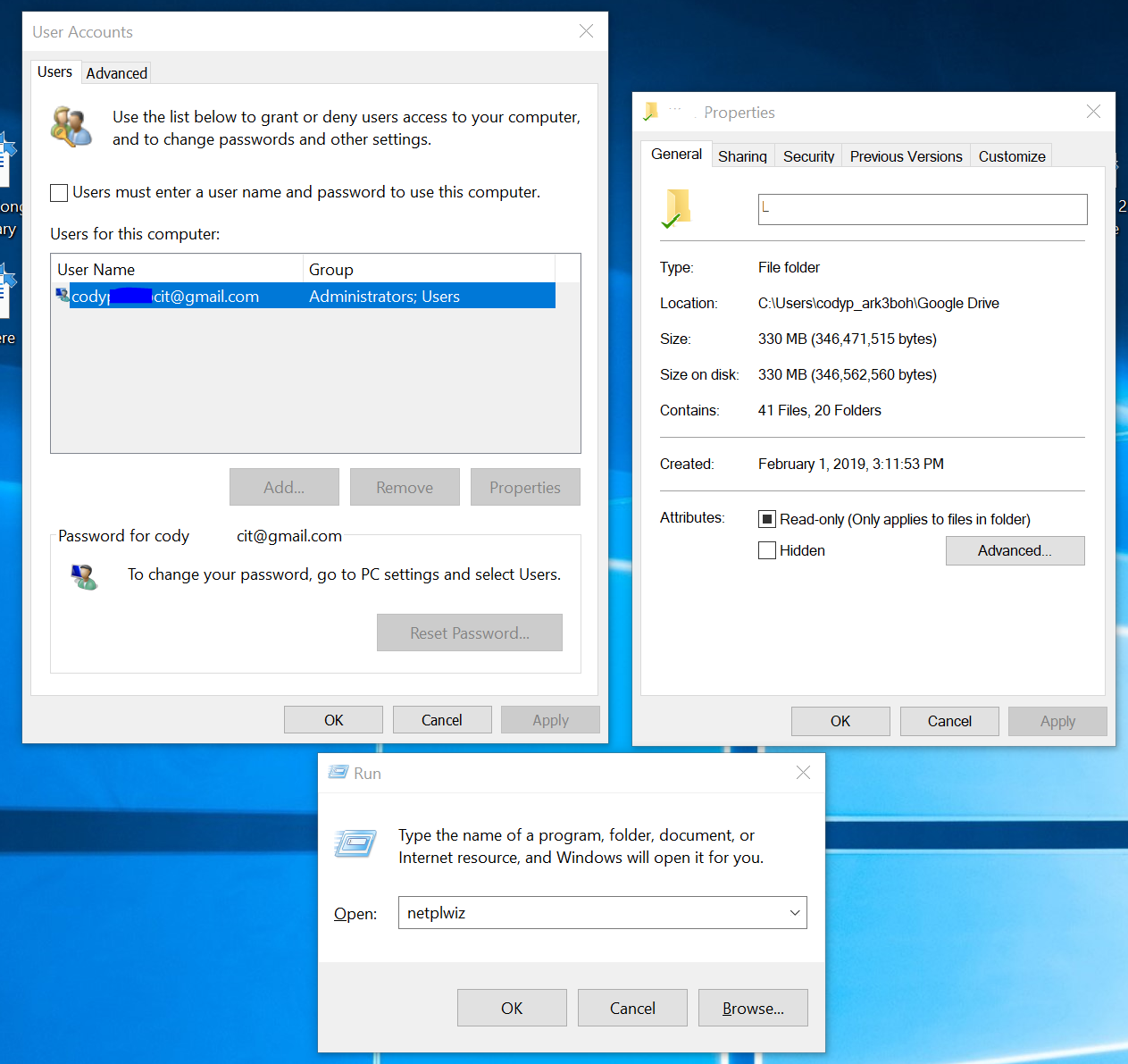Click Browse in the Run dialog
This screenshot has height=1064, width=1128.
tap(752, 1008)
